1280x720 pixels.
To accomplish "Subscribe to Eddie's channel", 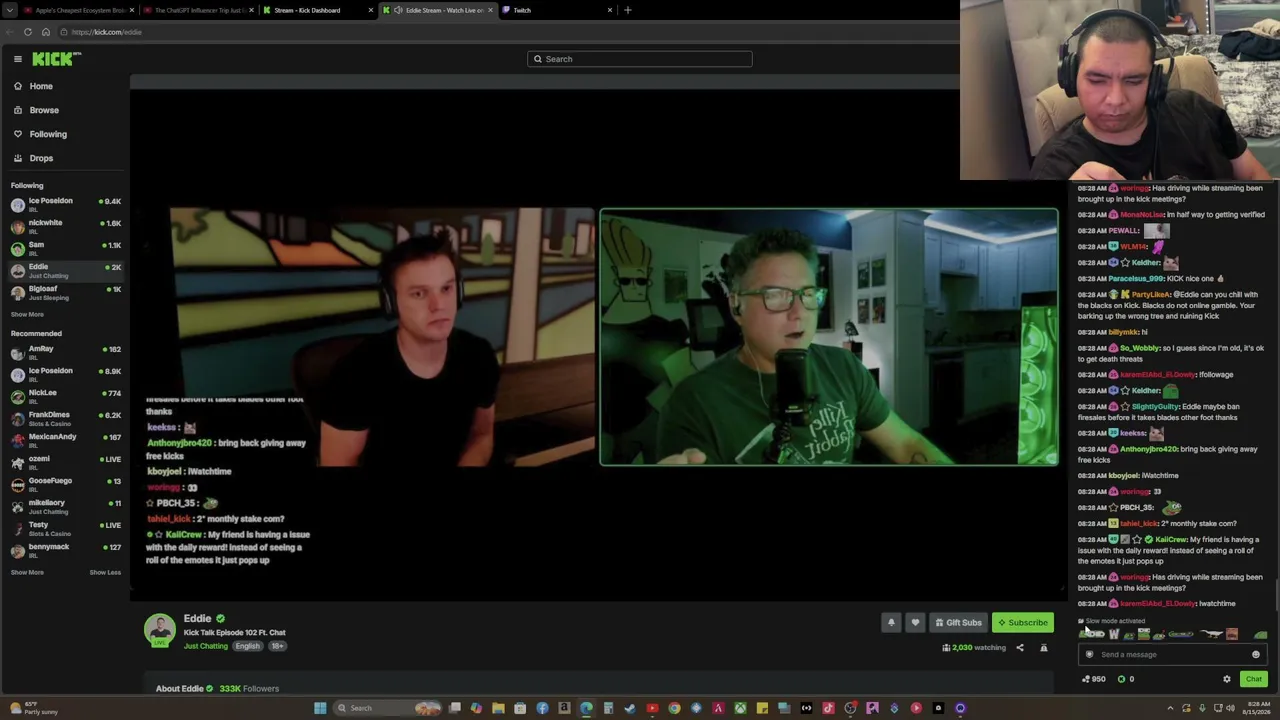I will point(1023,622).
